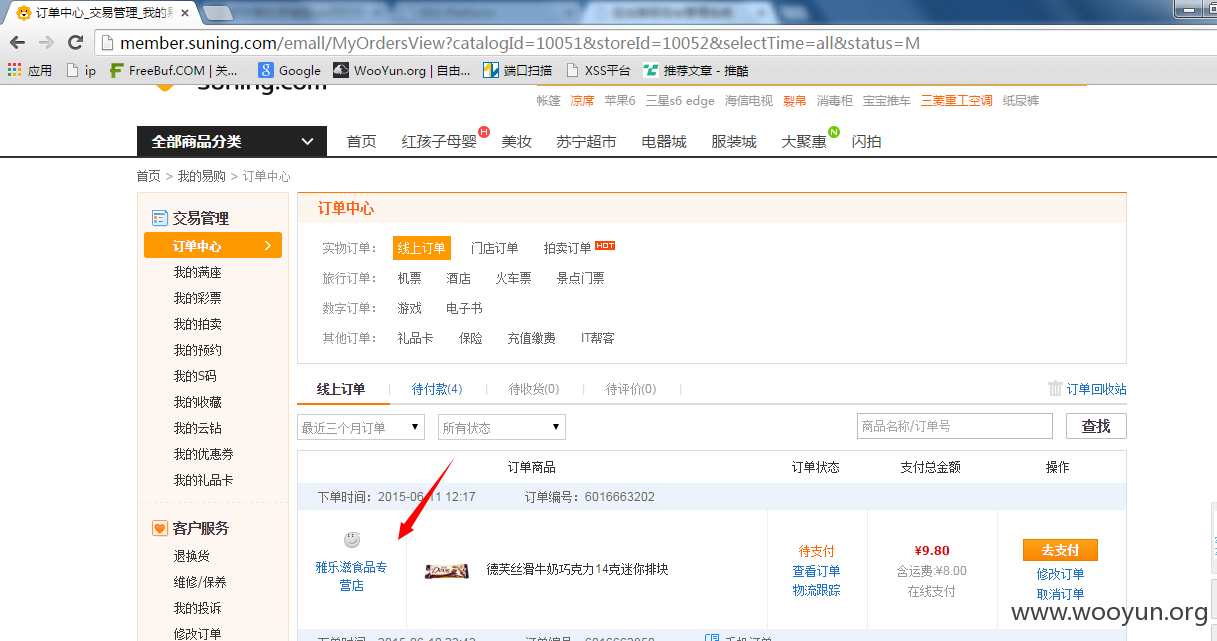Open 充值缴费 orders
The width and height of the screenshot is (1217, 641).
(x=531, y=338)
